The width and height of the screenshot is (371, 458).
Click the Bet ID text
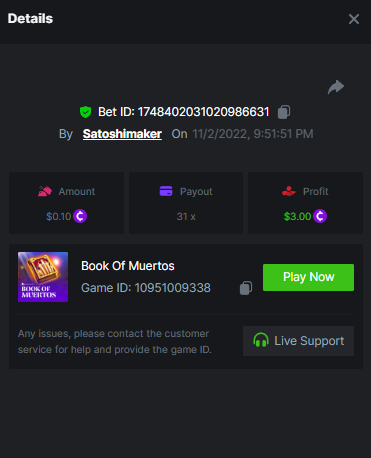point(184,112)
